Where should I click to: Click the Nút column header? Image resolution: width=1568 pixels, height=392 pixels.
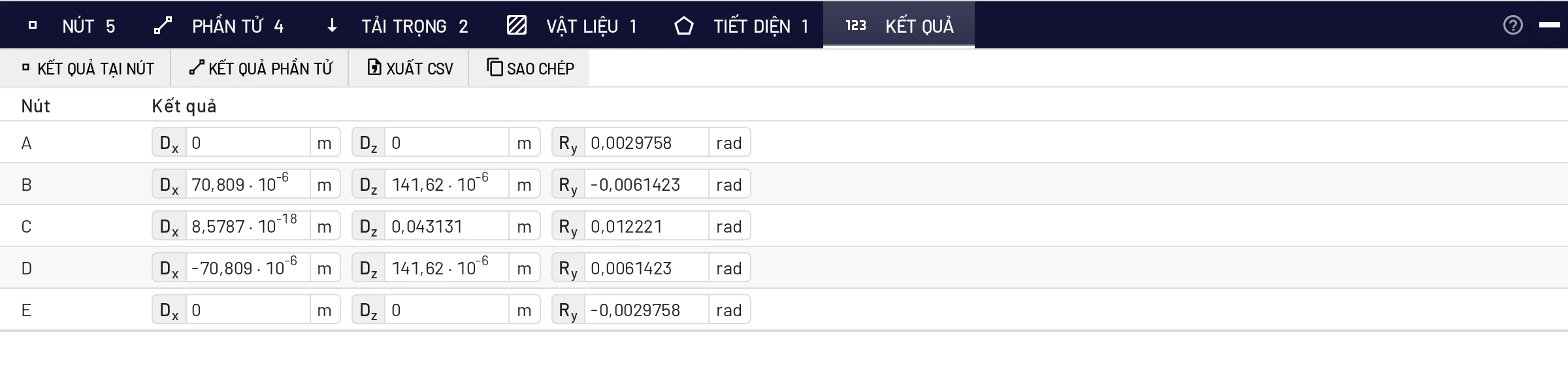pos(35,106)
